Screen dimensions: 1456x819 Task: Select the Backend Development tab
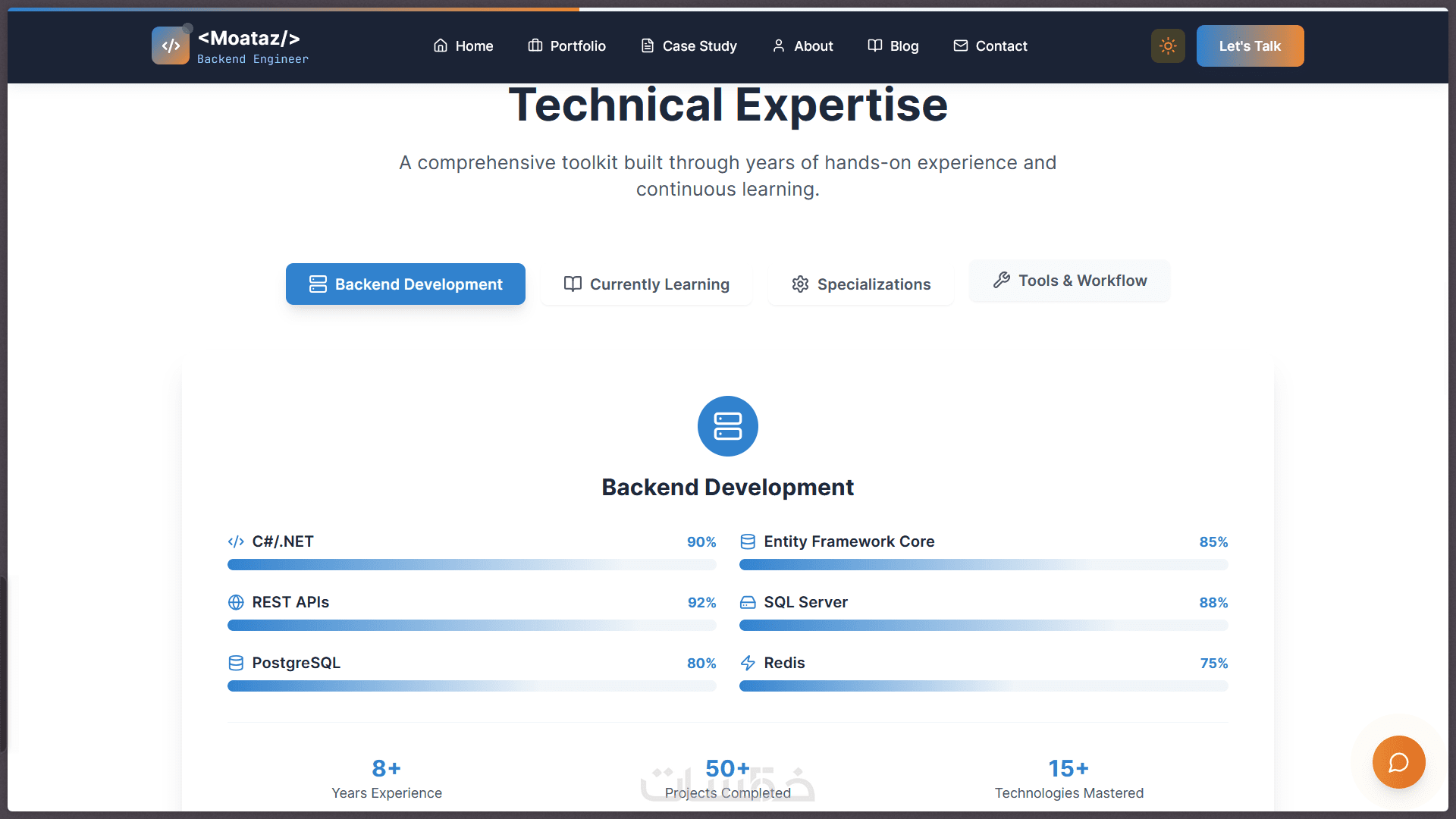[405, 284]
